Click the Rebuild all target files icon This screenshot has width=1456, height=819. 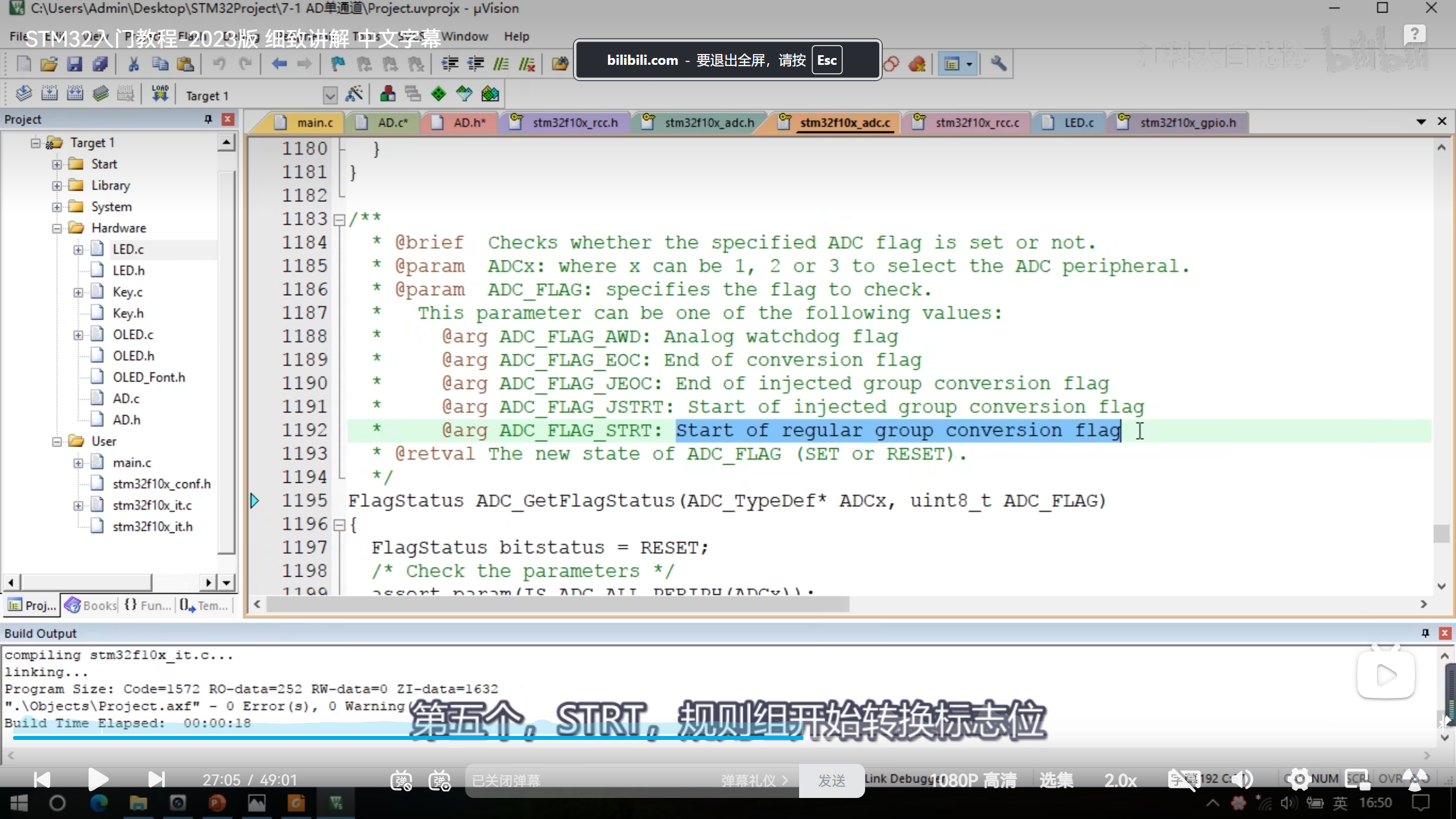(x=75, y=94)
